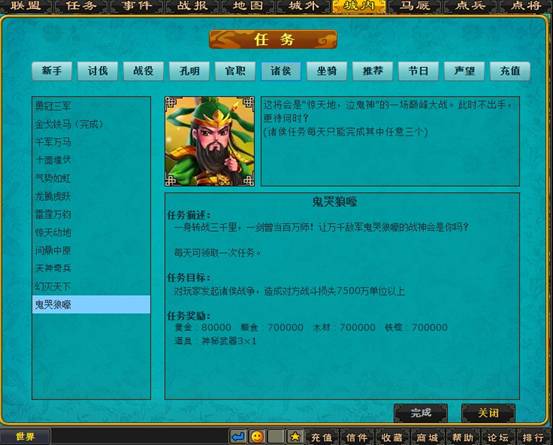
Task: Open the 马厩 stable menu
Action: 415,6
